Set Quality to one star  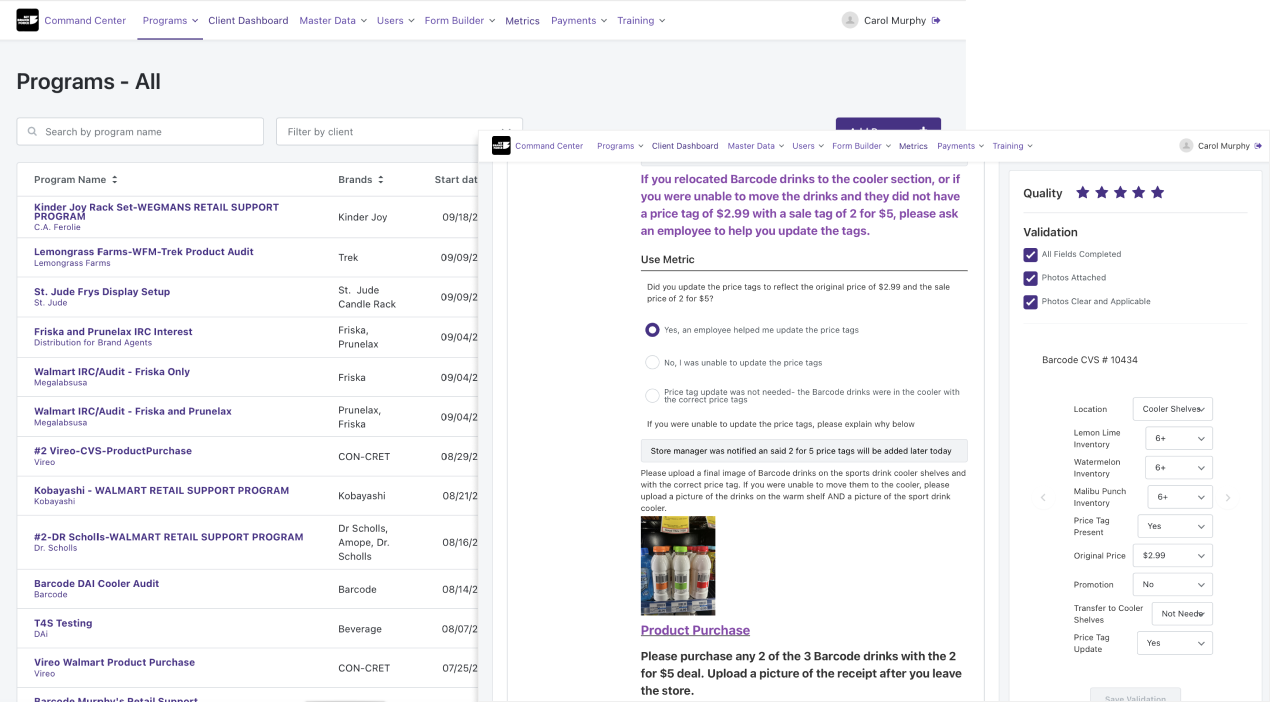pos(1082,193)
